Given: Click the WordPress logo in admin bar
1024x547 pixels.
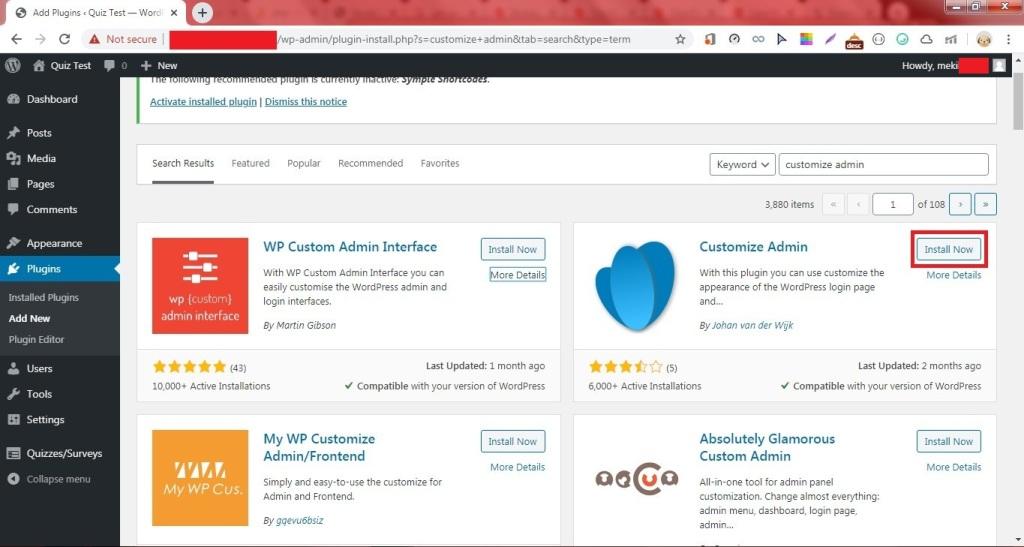Looking at the screenshot, I should [12, 65].
